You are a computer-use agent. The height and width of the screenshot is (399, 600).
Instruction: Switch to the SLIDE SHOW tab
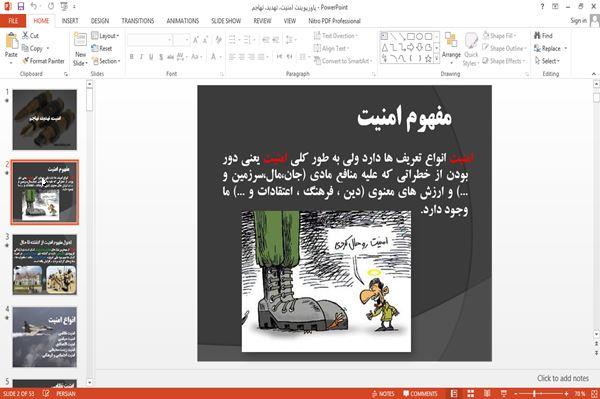[226, 21]
